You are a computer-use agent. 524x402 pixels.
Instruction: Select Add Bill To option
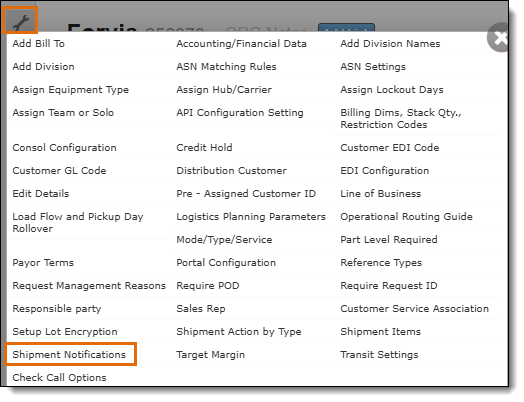tap(38, 43)
